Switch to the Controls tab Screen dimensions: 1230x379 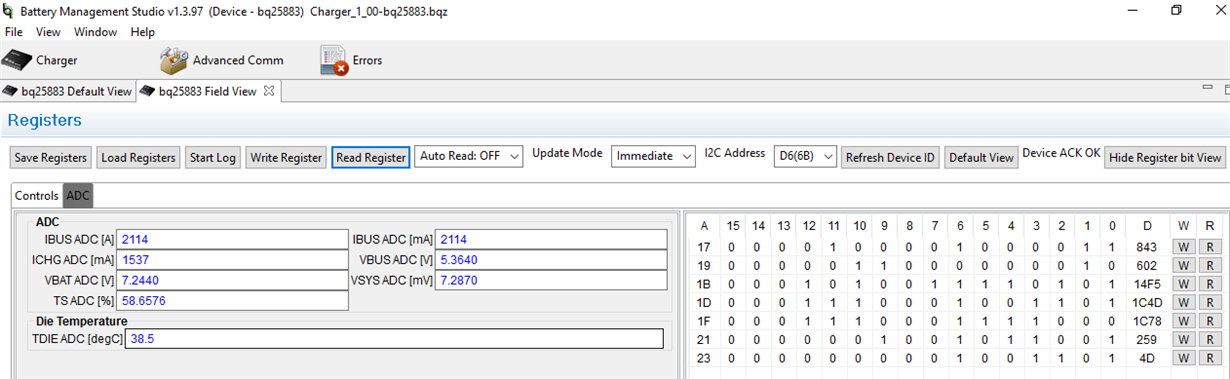coord(37,196)
